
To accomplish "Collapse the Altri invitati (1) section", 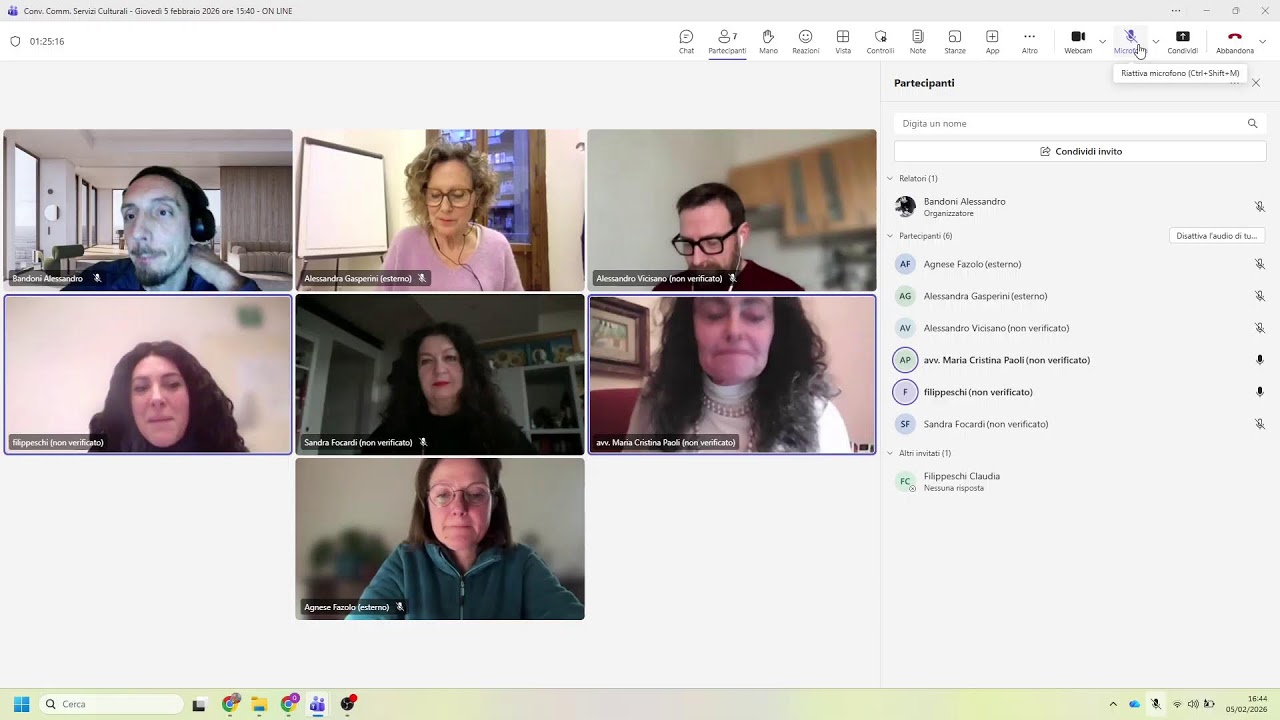I will (x=890, y=453).
